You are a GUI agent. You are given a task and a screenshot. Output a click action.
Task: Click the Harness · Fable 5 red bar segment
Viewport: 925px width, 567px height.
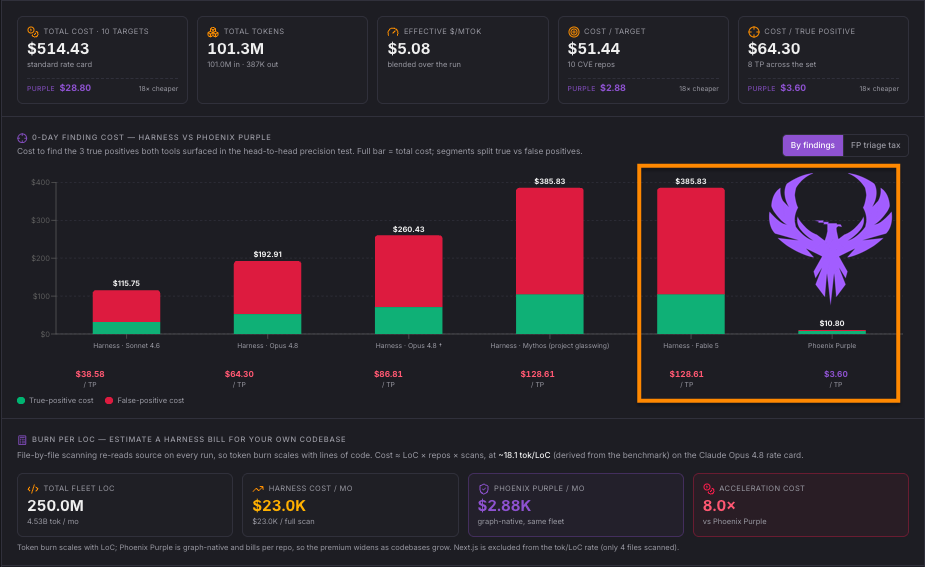pos(691,241)
